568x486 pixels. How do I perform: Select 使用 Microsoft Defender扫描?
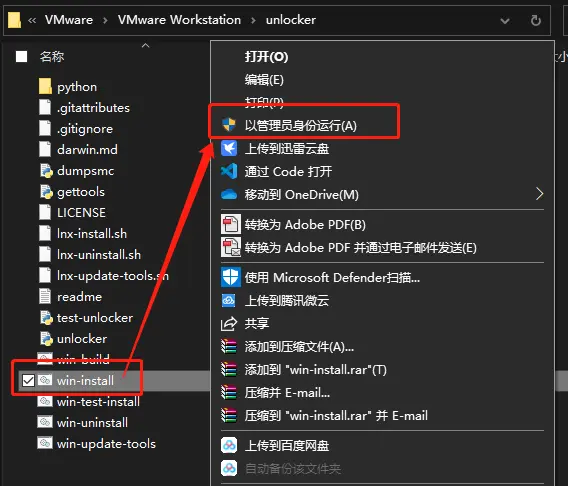[x=332, y=278]
